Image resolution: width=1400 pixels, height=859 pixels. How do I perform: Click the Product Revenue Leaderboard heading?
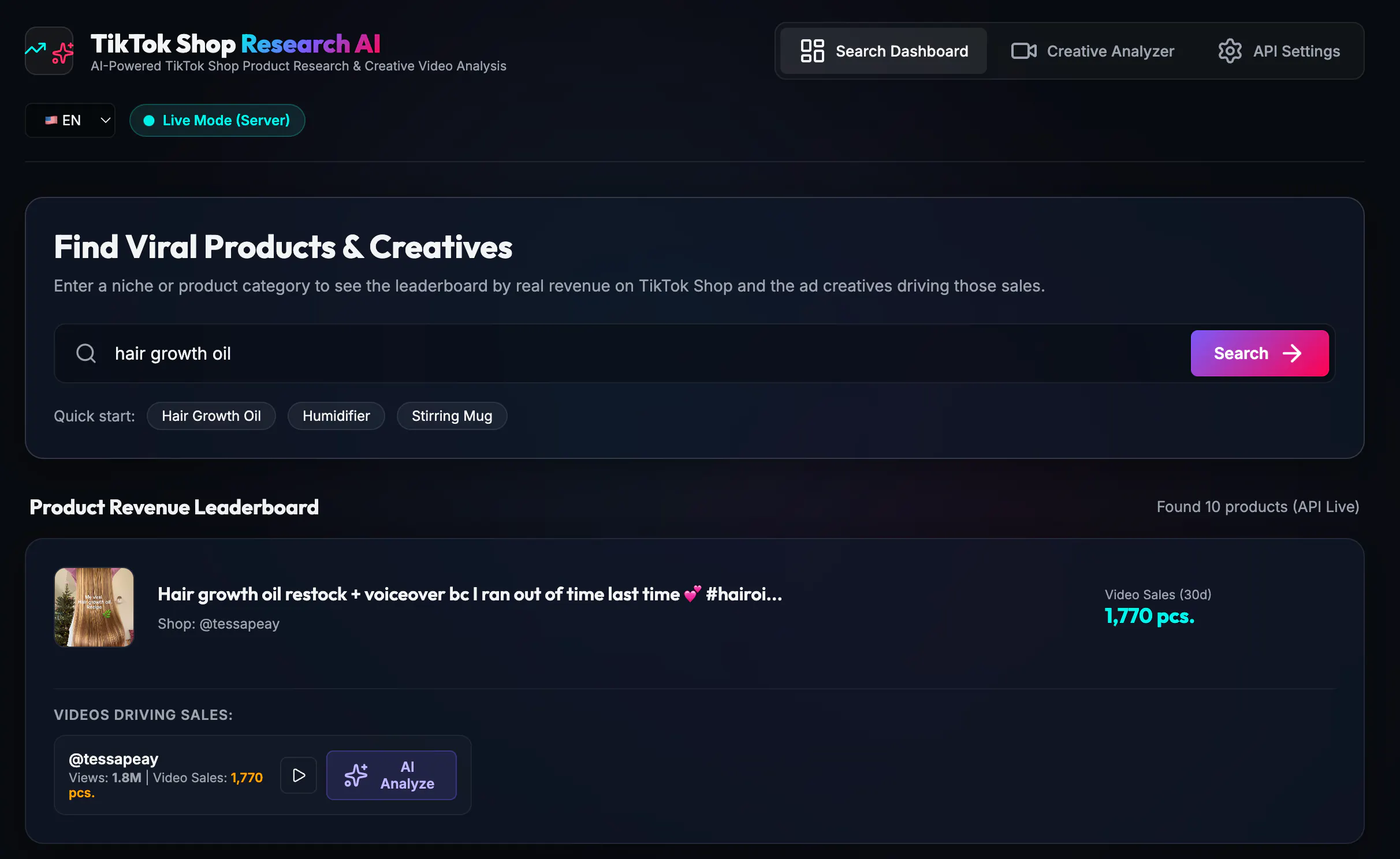click(x=174, y=507)
